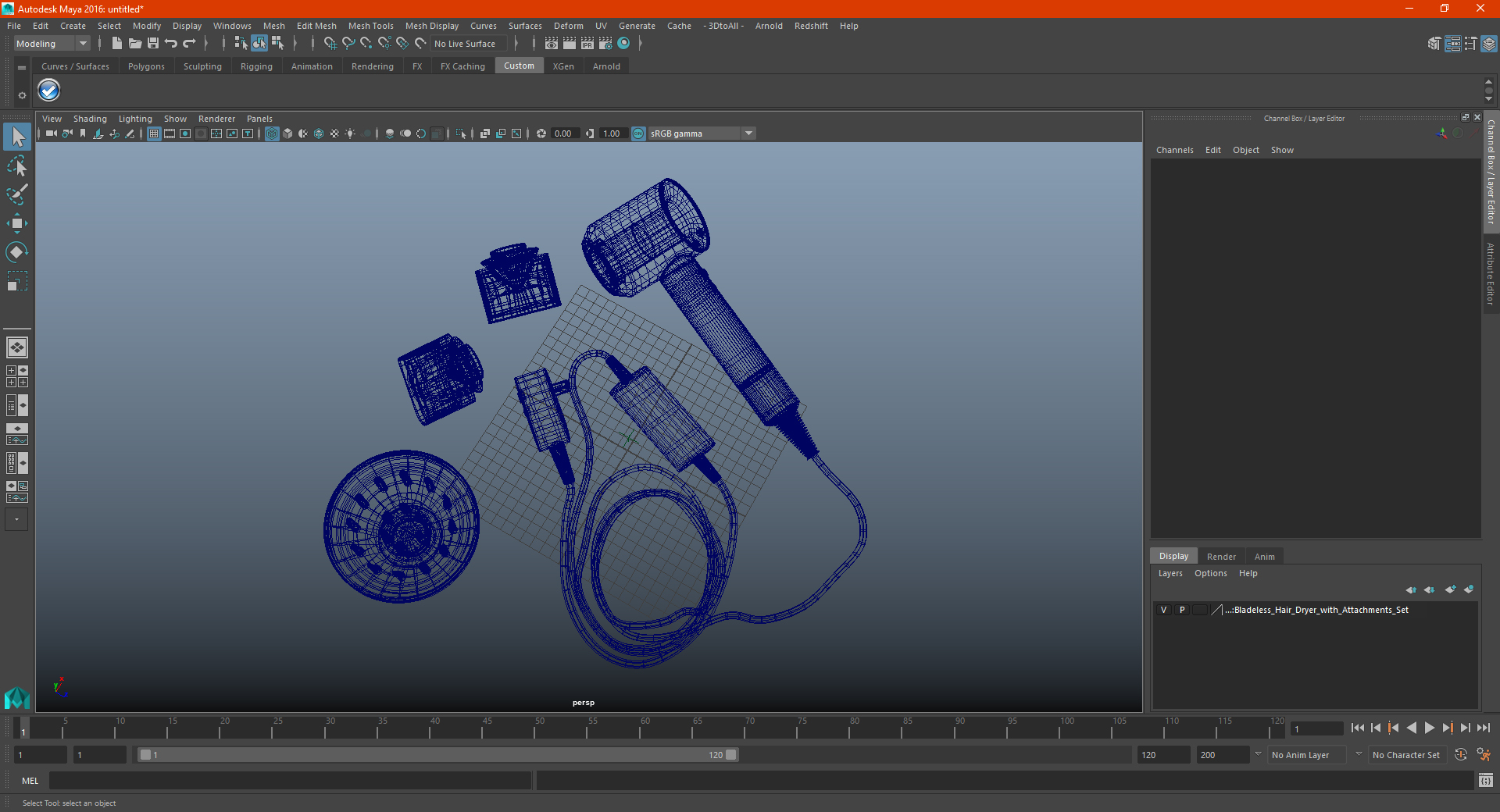
Task: Switch to select by component type icon
Action: [277, 44]
